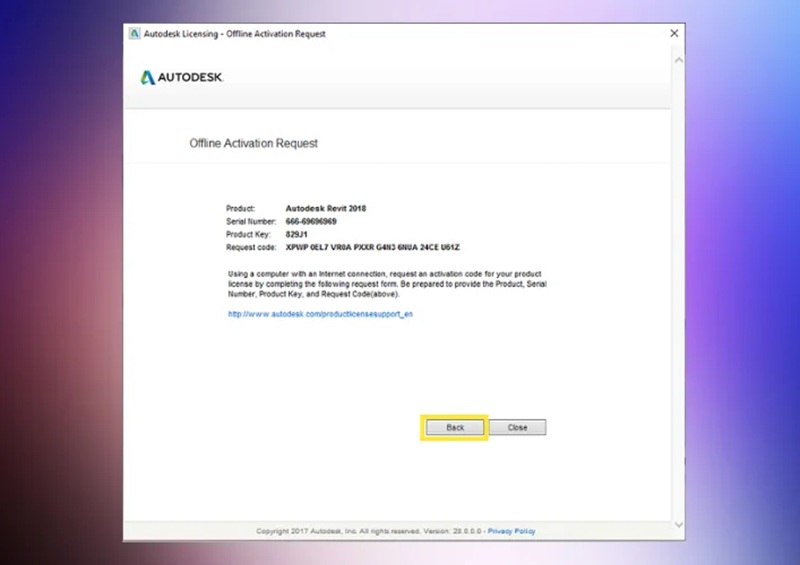This screenshot has width=800, height=565.
Task: Click the product name Autodesk Revit 2018
Action: pos(328,207)
